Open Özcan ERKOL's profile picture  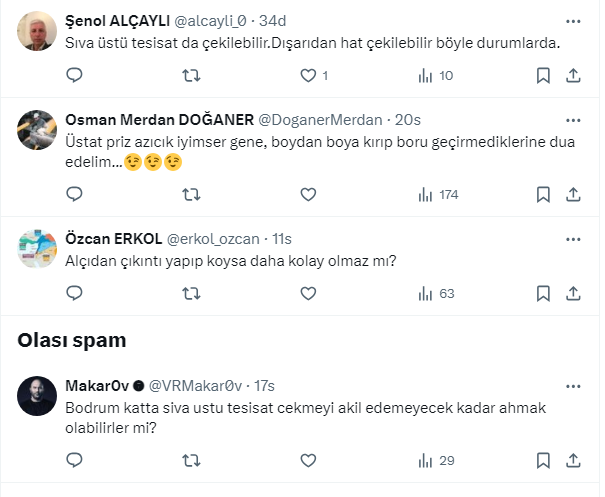coord(38,247)
